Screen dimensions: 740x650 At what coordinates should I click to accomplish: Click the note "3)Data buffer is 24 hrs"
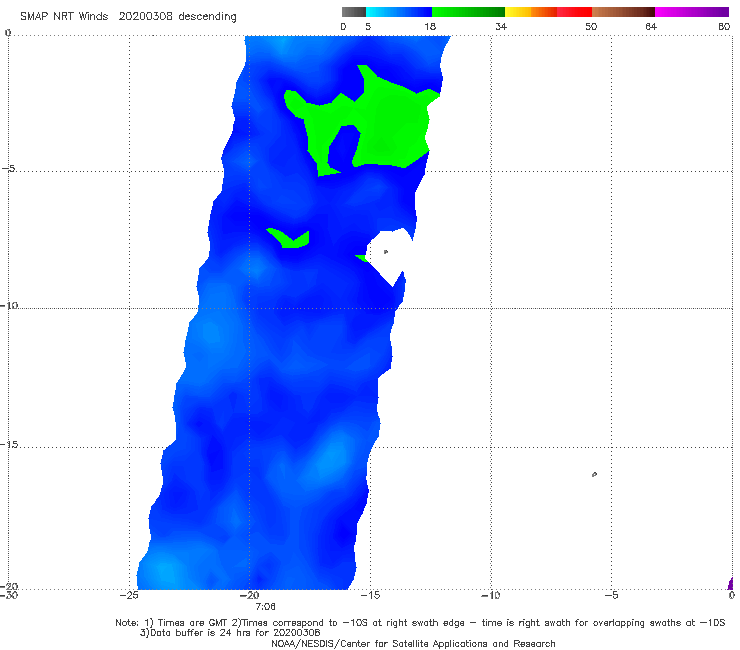230,633
